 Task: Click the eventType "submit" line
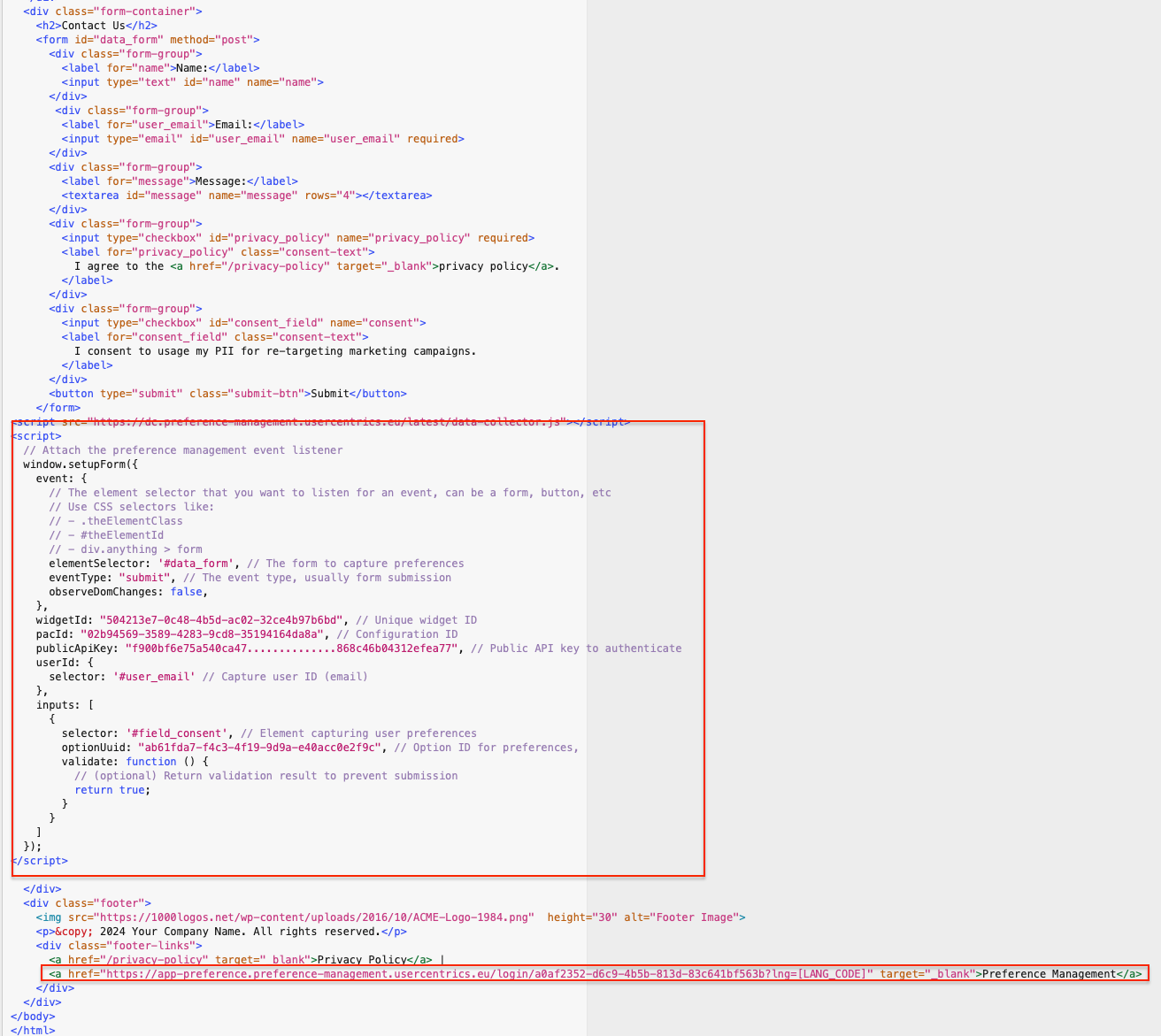250,578
